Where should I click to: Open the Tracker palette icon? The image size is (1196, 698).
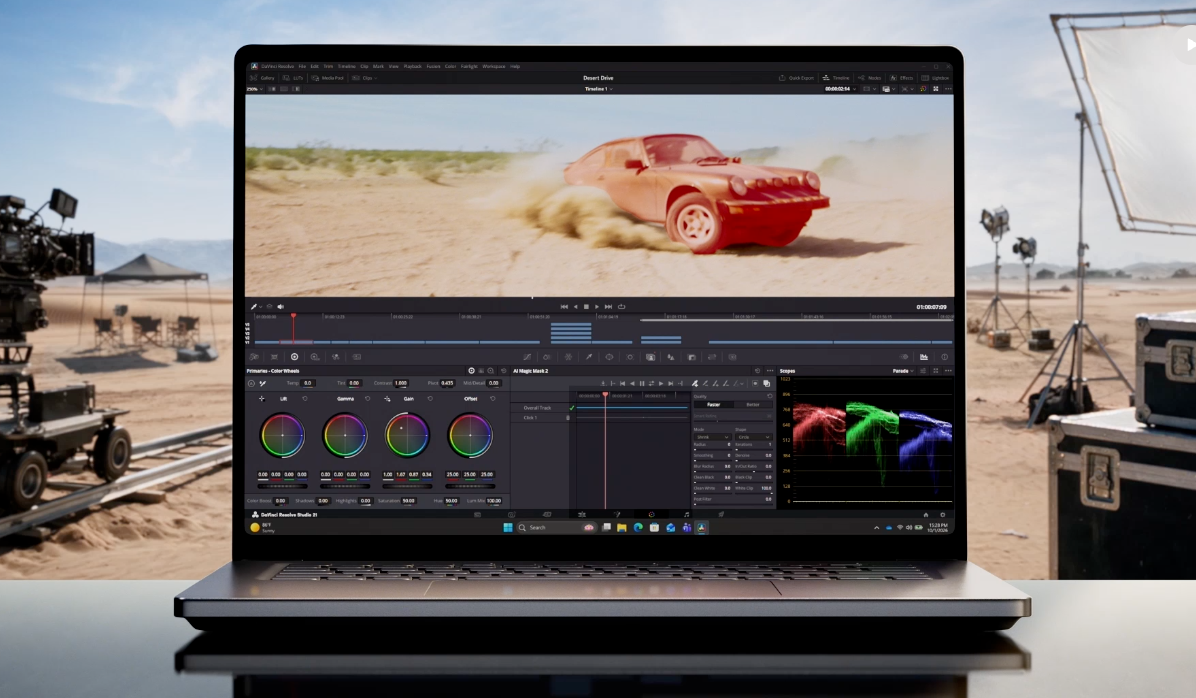click(629, 357)
